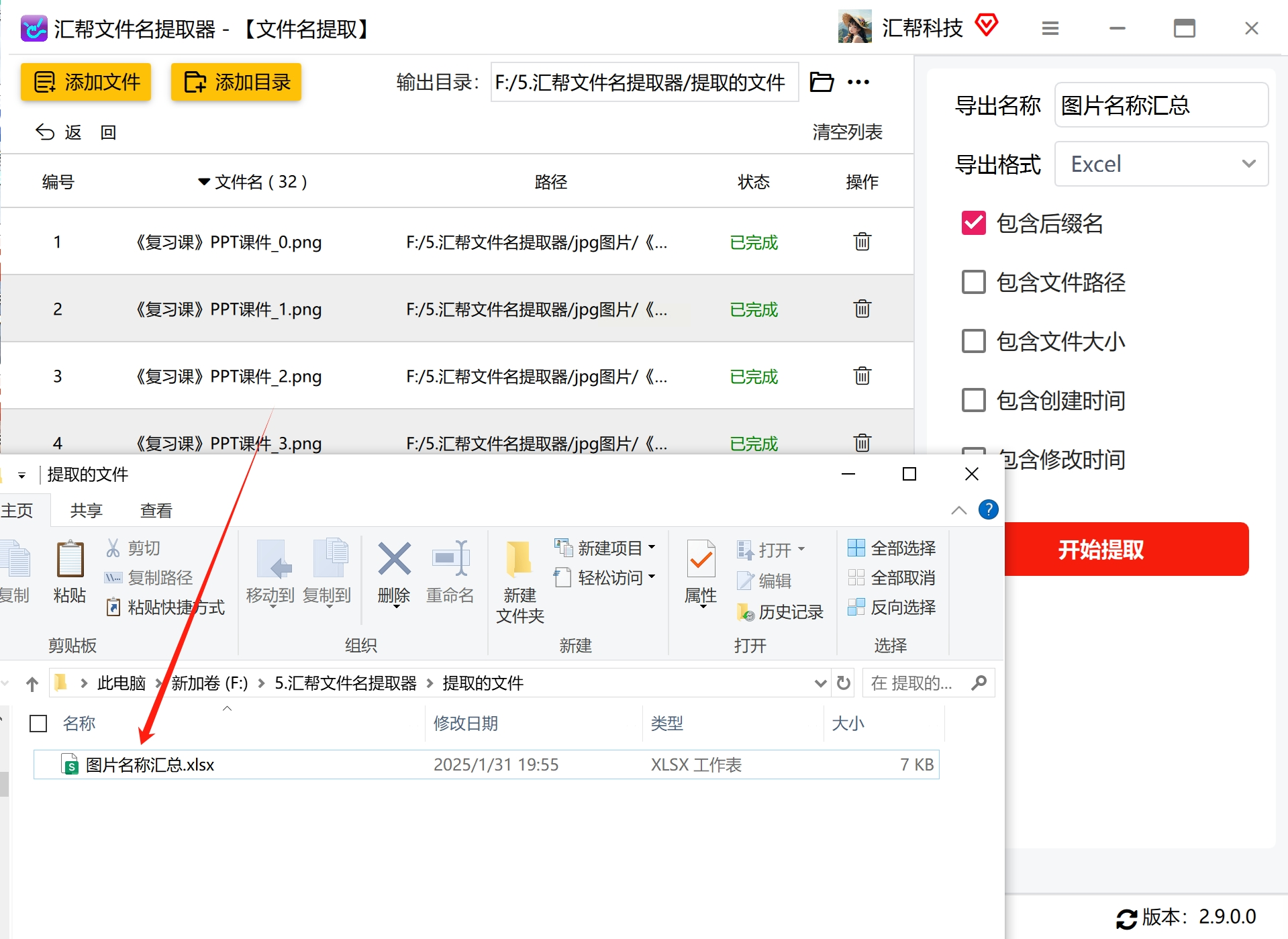Viewport: 1288px width, 939px height.
Task: Delete row 1 with the trash icon
Action: click(862, 242)
